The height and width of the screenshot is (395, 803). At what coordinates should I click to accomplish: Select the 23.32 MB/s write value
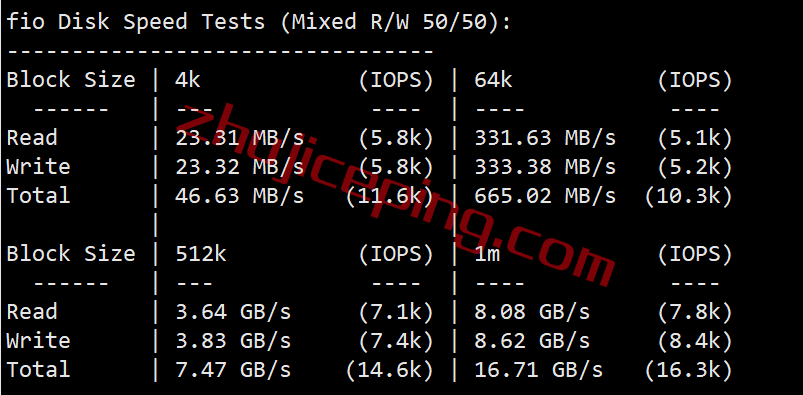(x=240, y=167)
